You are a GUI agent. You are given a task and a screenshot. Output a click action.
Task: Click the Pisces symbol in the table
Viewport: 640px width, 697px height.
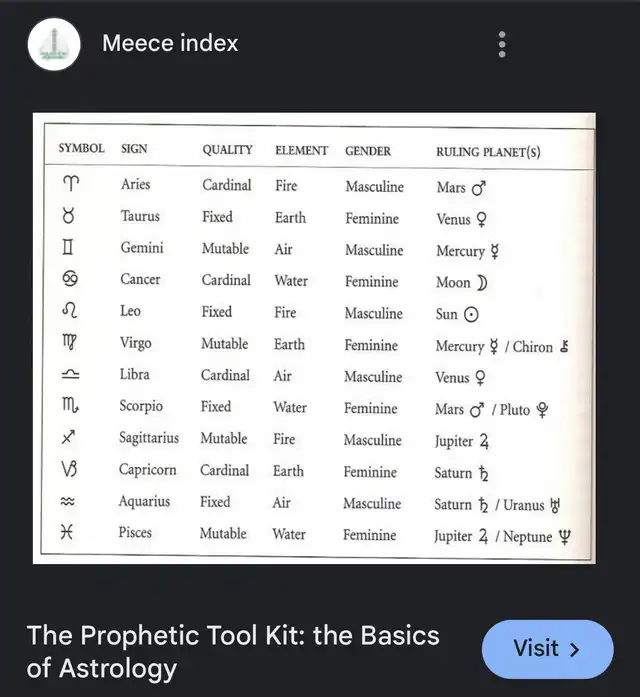66,531
